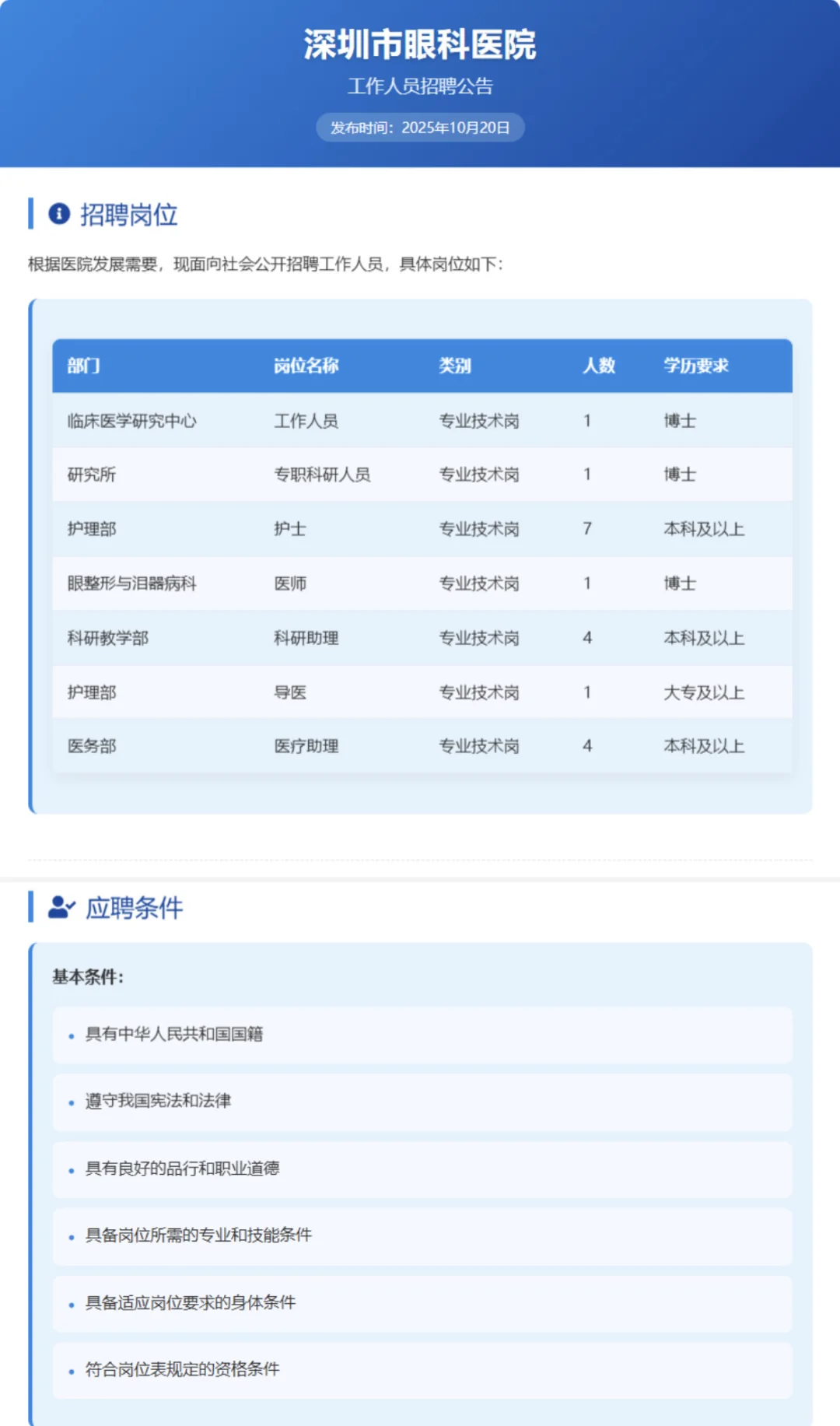Click the 基本条件 label

(x=88, y=977)
